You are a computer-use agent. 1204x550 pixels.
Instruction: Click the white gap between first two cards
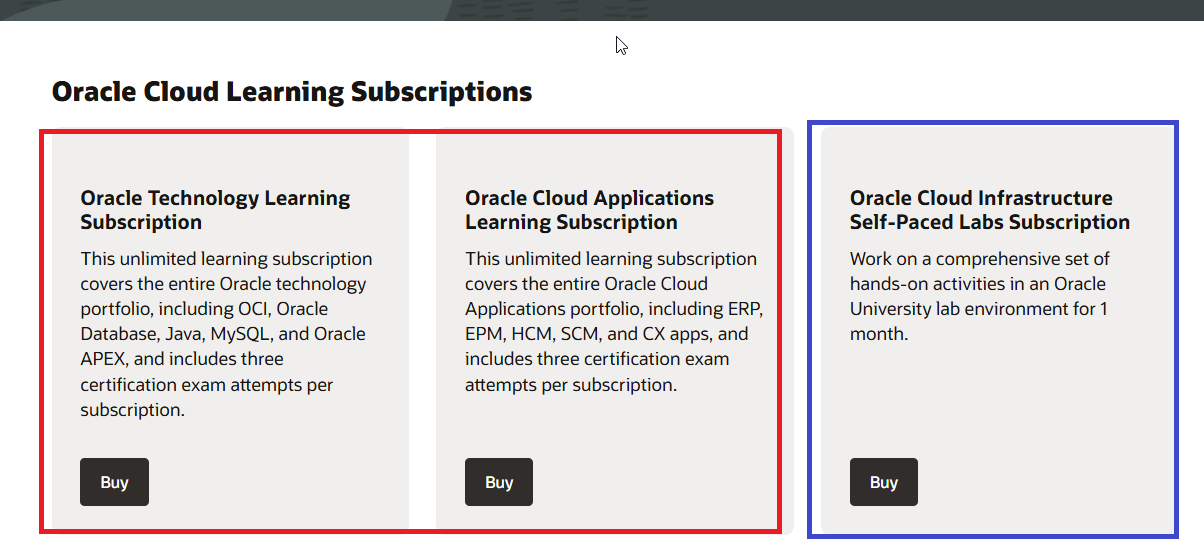click(422, 330)
